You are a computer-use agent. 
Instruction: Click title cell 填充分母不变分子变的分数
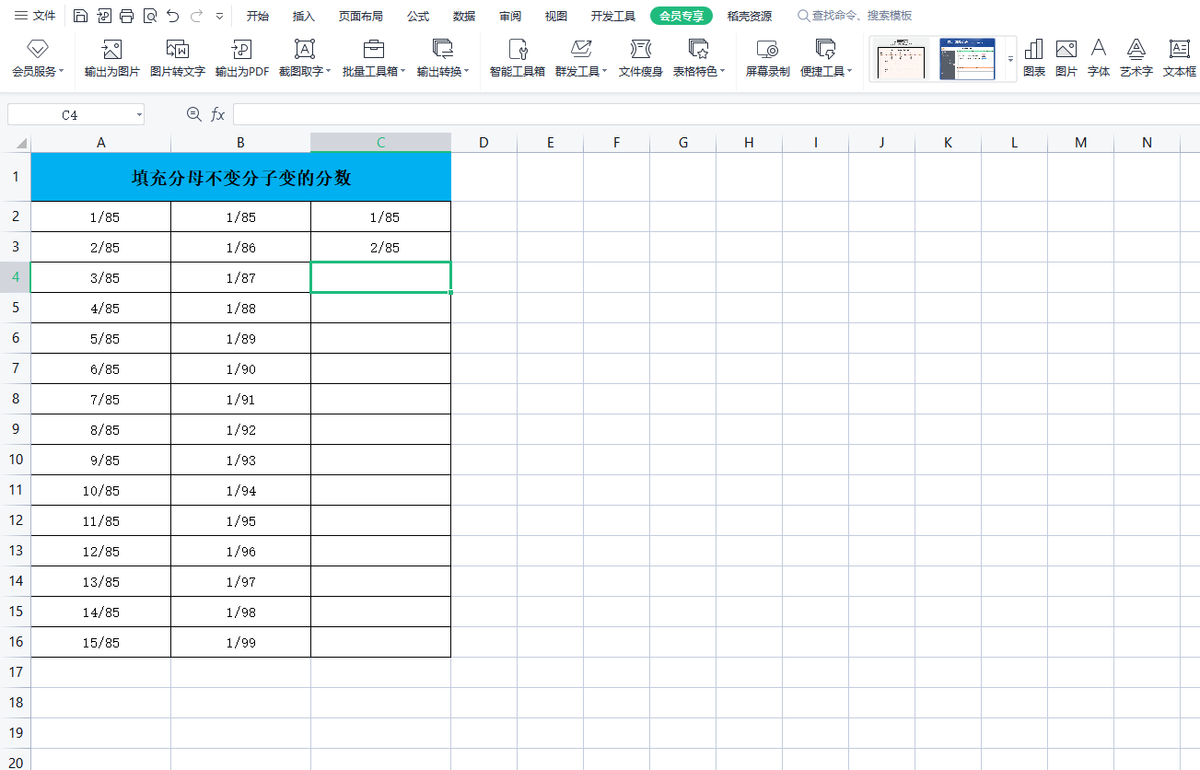241,177
